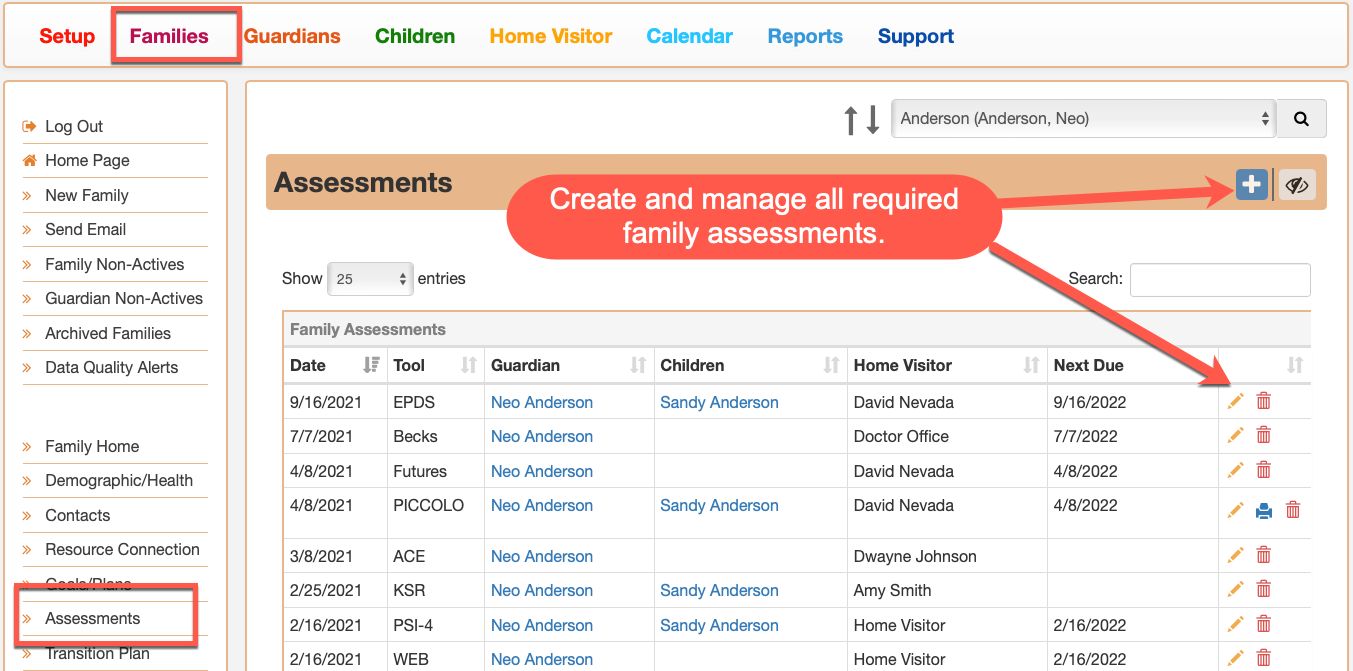This screenshot has width=1353, height=671.
Task: Edit the PSI-4 assessment with the pencil
Action: coord(1236,625)
